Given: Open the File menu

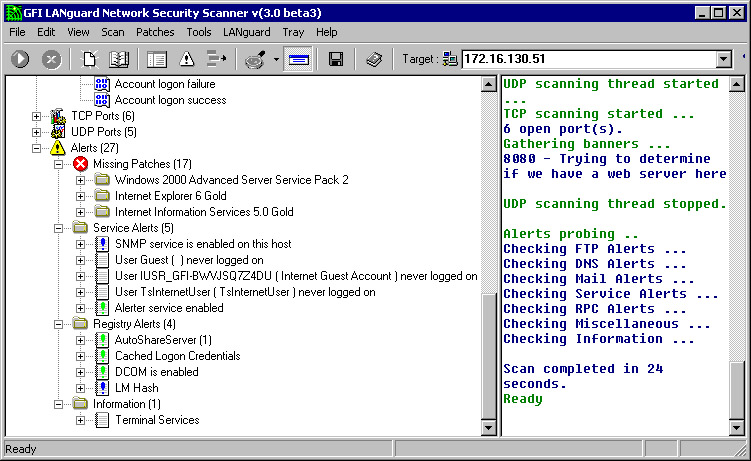Looking at the screenshot, I should (x=17, y=32).
